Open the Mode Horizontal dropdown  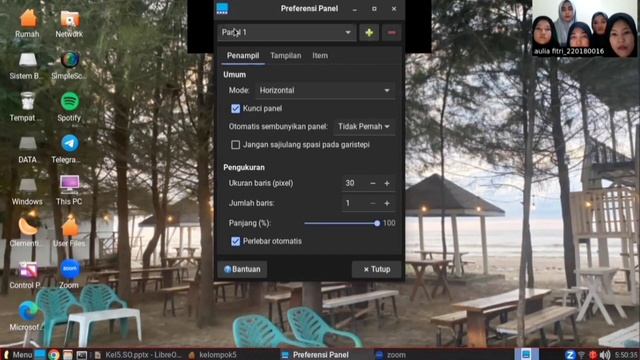tap(325, 91)
